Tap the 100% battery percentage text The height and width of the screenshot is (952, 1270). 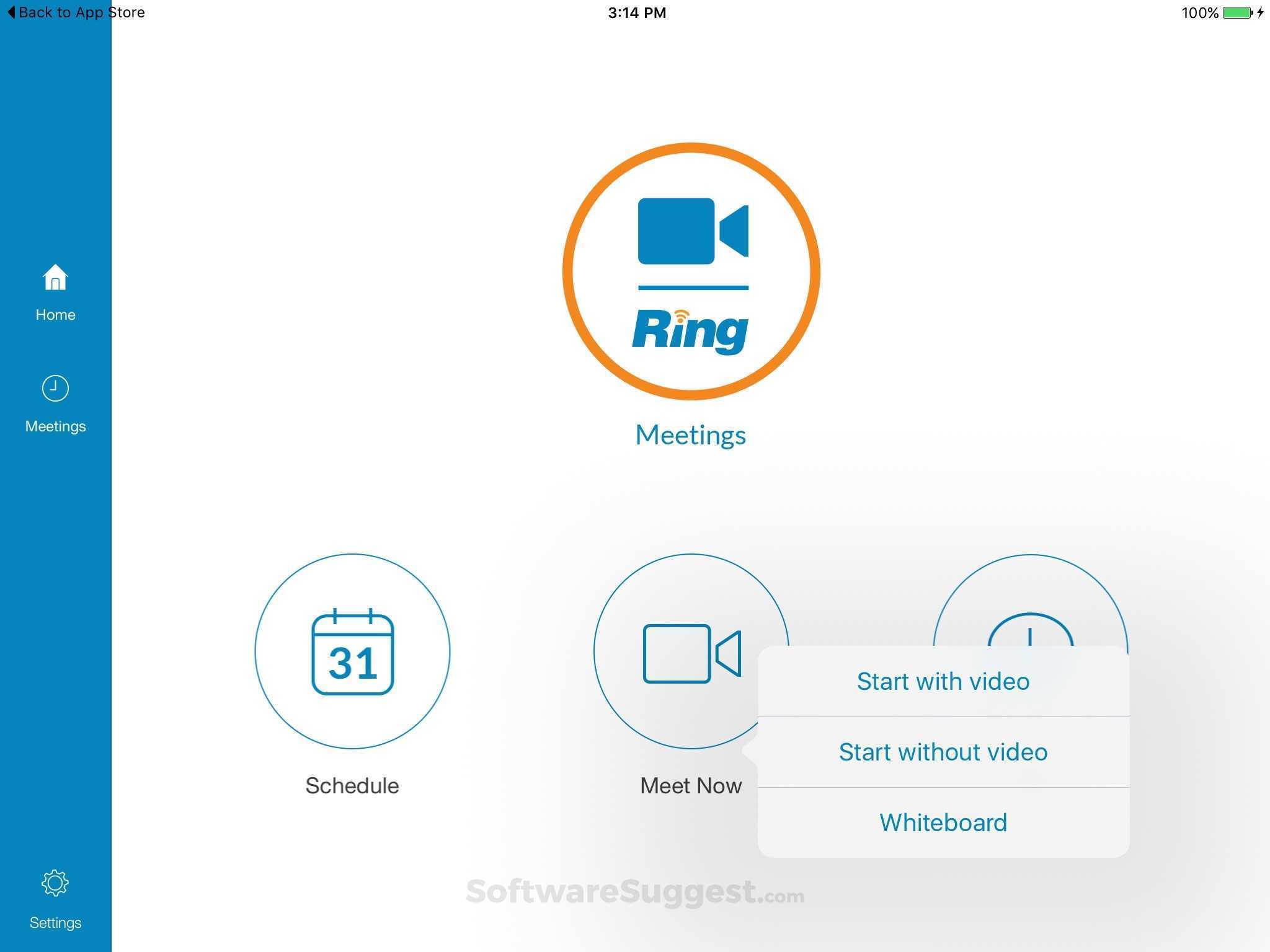[x=1200, y=12]
